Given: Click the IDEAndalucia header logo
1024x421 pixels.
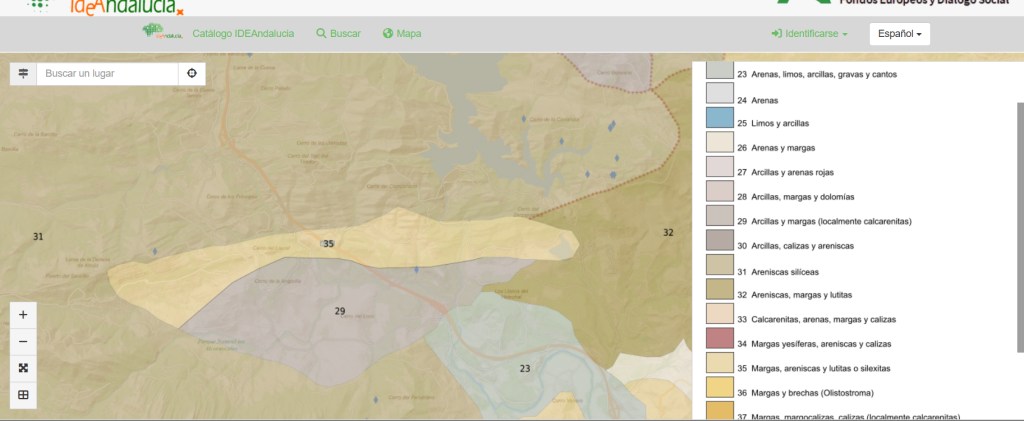Looking at the screenshot, I should (x=125, y=6).
